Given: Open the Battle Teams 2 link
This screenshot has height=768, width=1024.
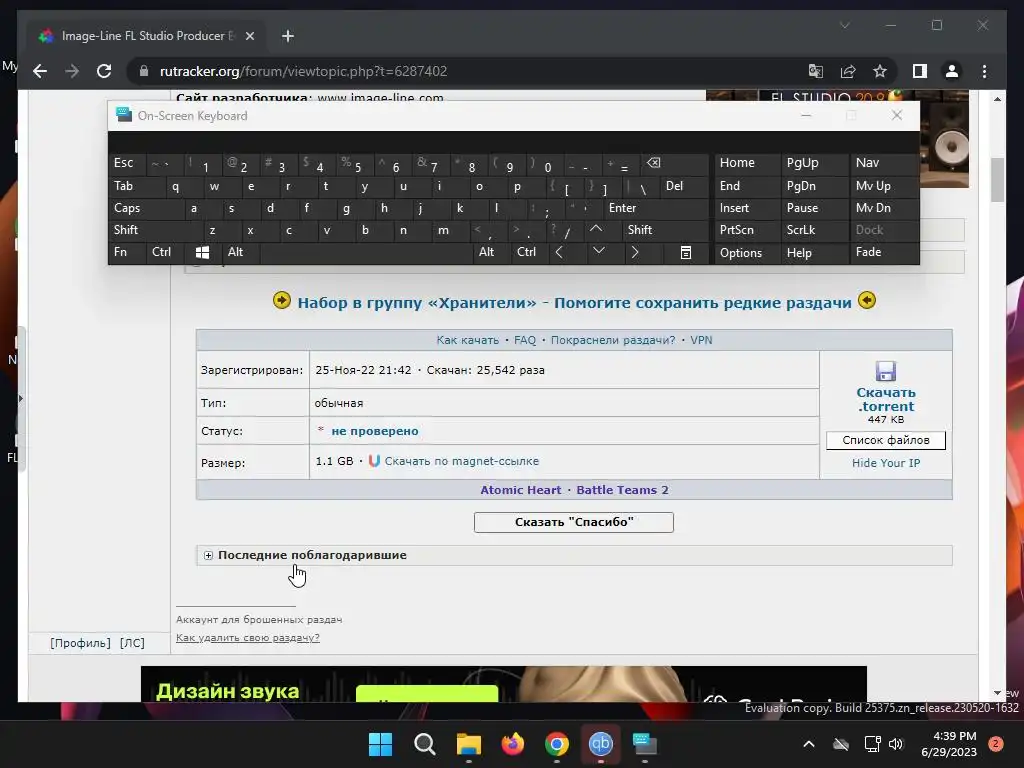Looking at the screenshot, I should coord(622,490).
